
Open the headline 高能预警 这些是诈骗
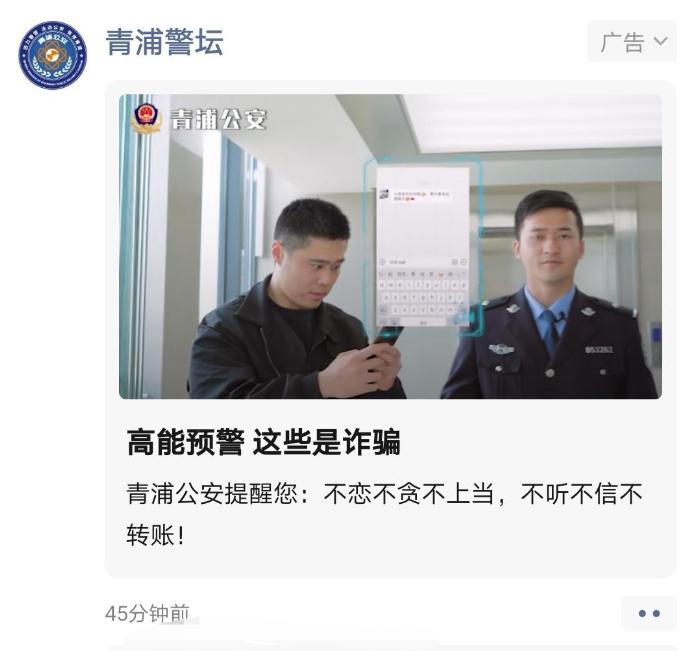click(264, 442)
